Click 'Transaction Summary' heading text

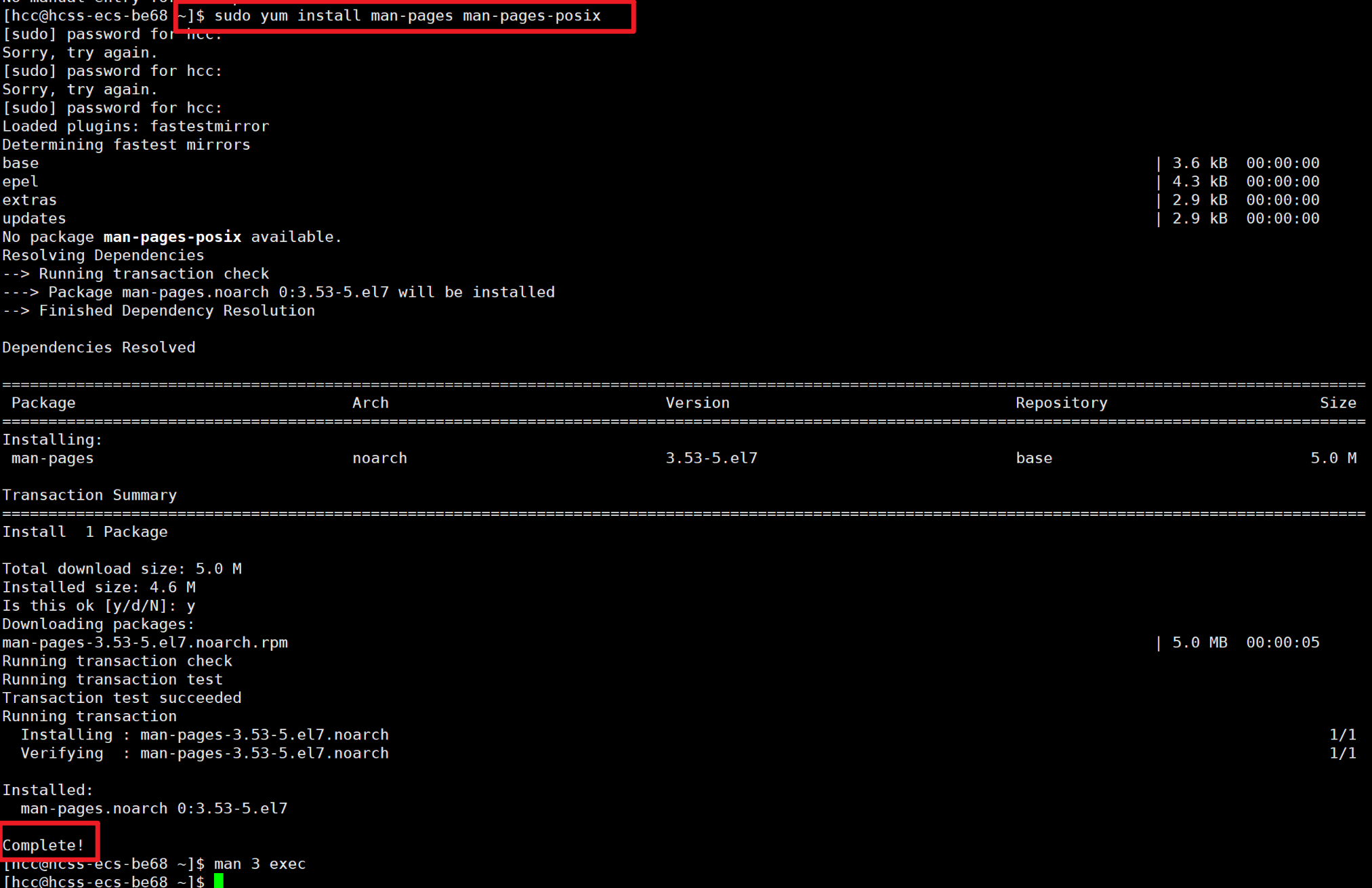[x=89, y=495]
